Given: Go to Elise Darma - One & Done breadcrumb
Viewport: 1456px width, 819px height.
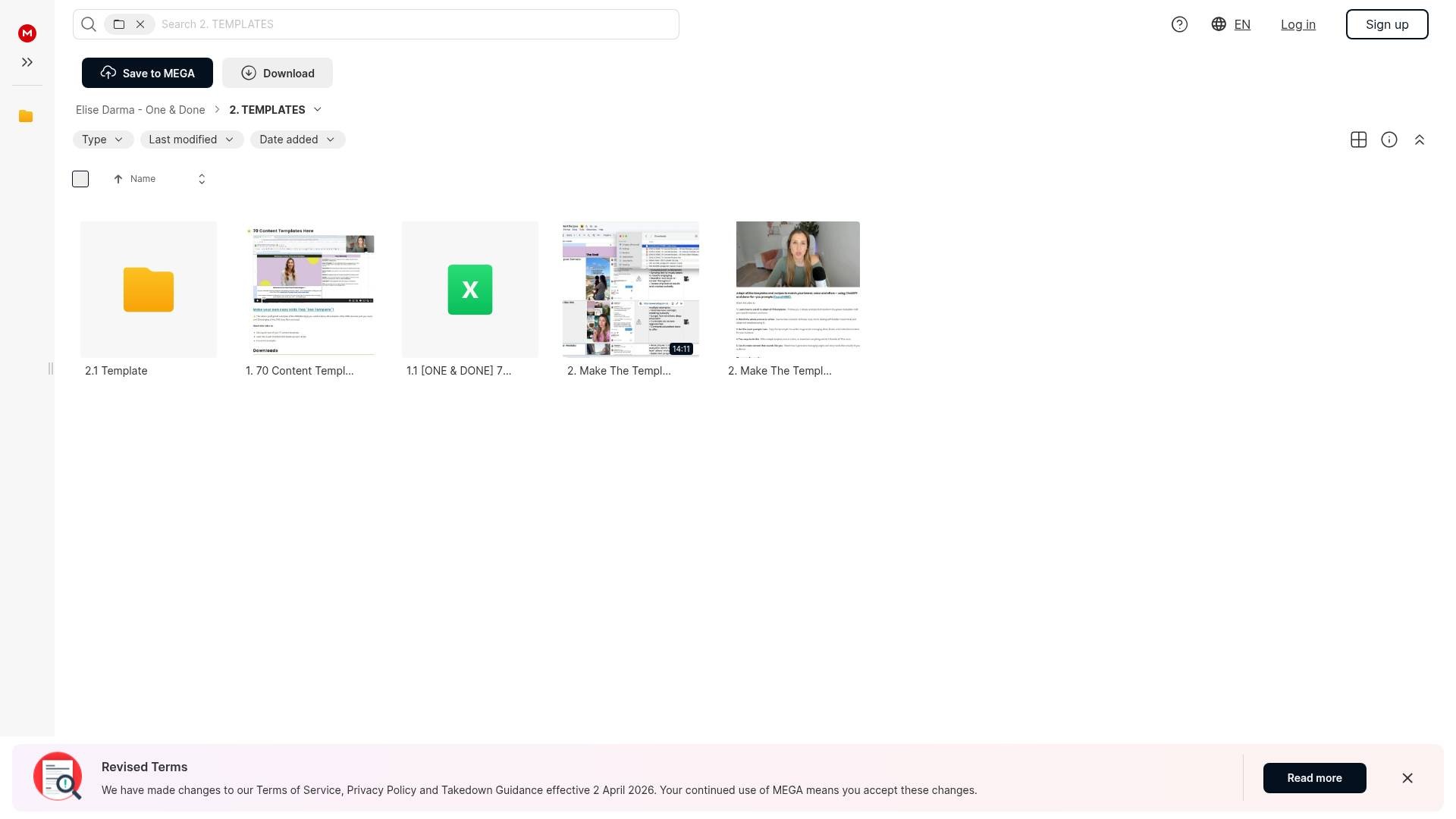Looking at the screenshot, I should point(140,110).
